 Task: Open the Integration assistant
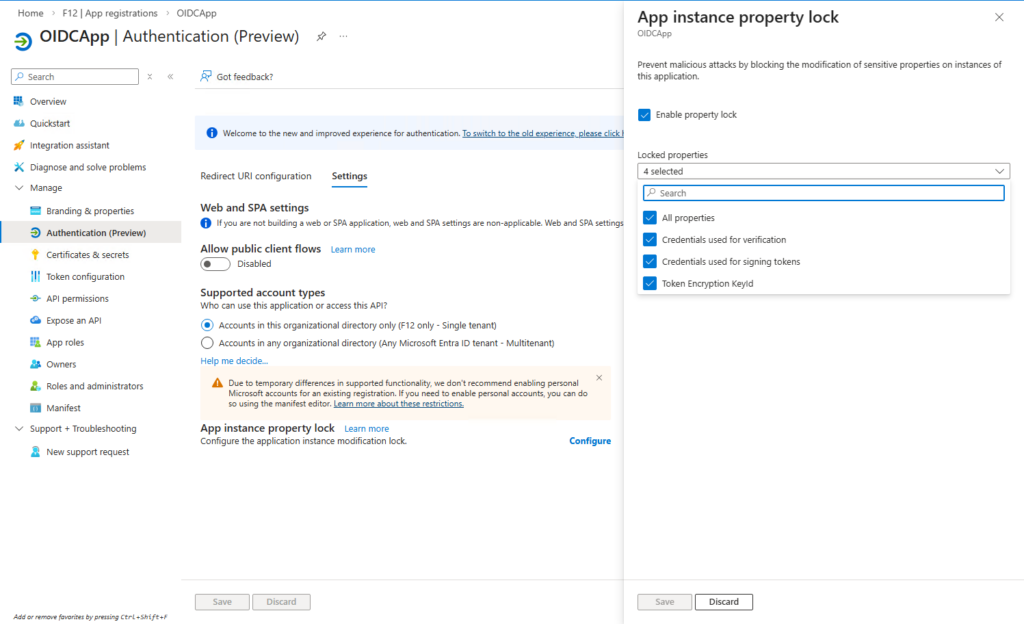pyautogui.click(x=69, y=146)
